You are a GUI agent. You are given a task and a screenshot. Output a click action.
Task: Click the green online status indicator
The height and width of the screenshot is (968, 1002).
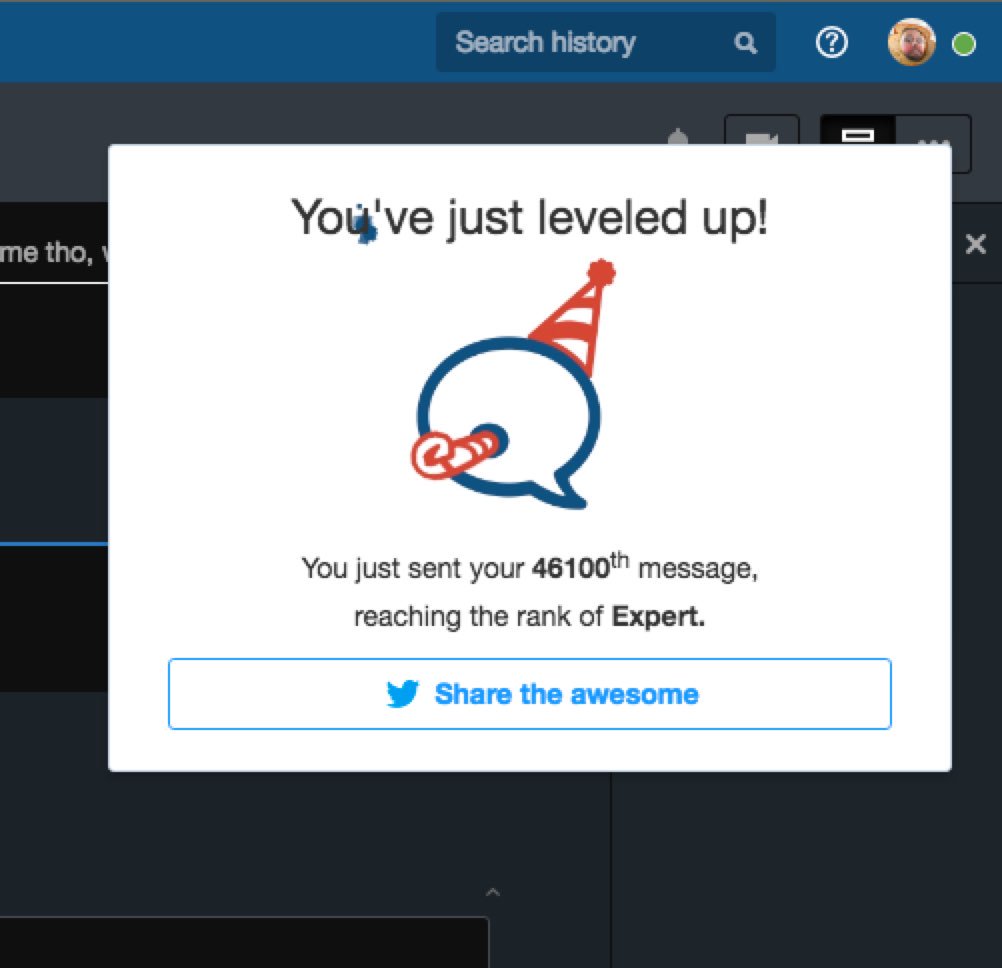pyautogui.click(x=963, y=44)
